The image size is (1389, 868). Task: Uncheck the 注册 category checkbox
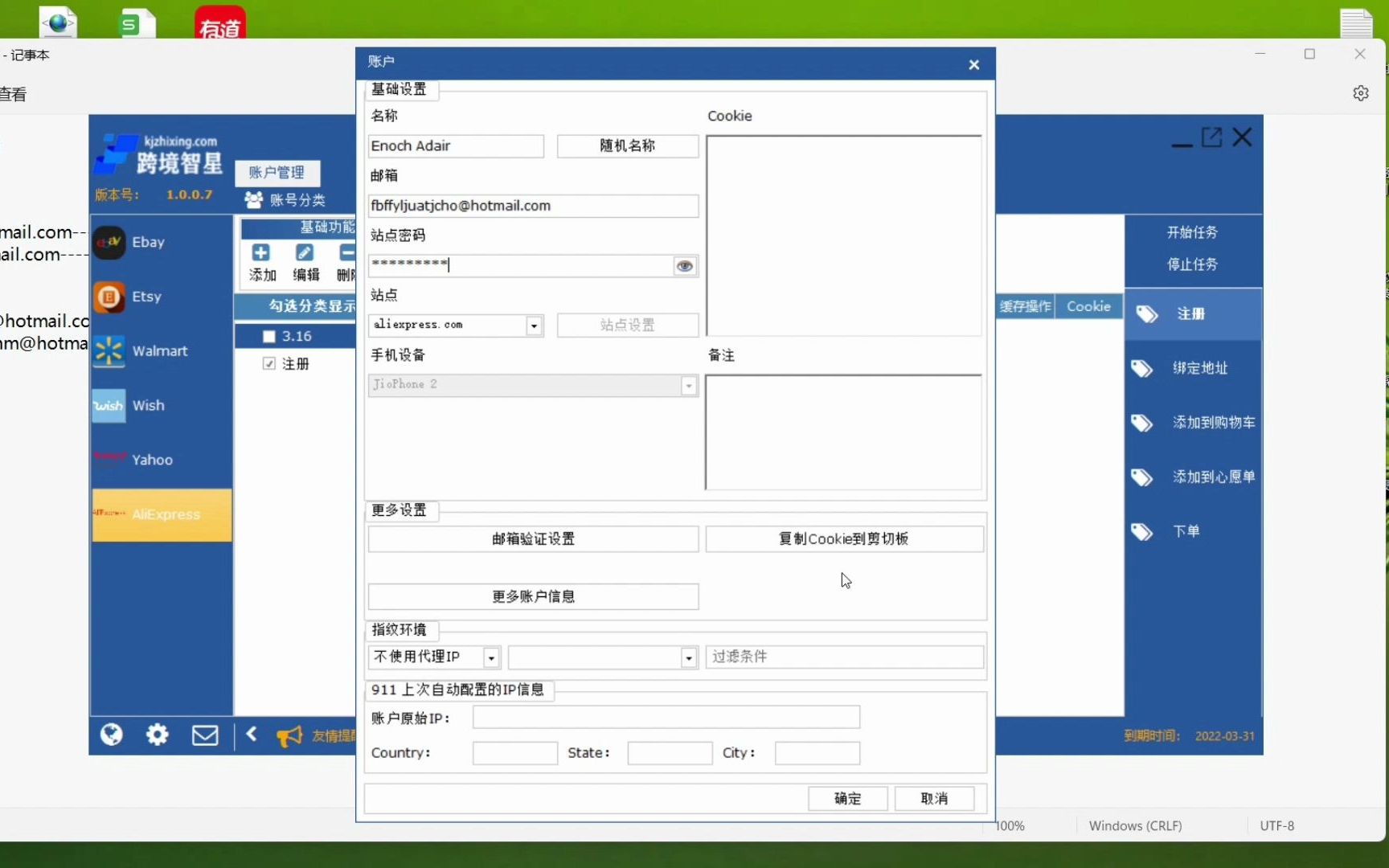269,364
